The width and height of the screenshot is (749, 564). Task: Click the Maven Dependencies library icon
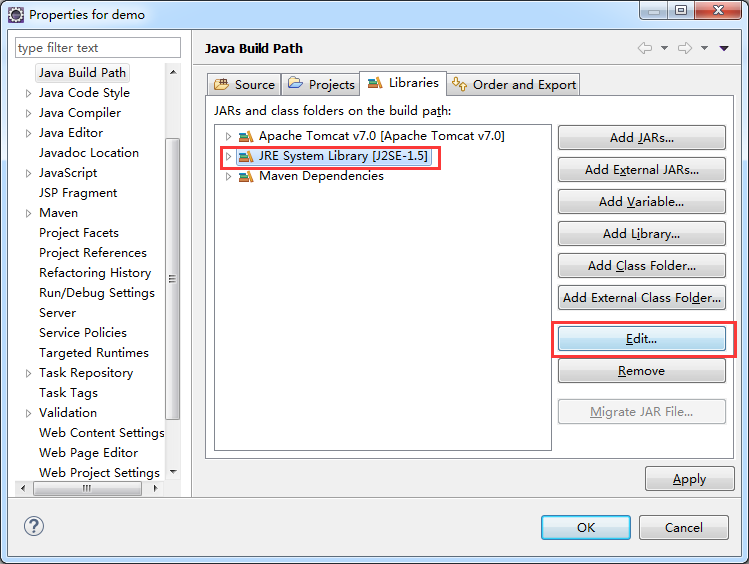click(x=246, y=177)
